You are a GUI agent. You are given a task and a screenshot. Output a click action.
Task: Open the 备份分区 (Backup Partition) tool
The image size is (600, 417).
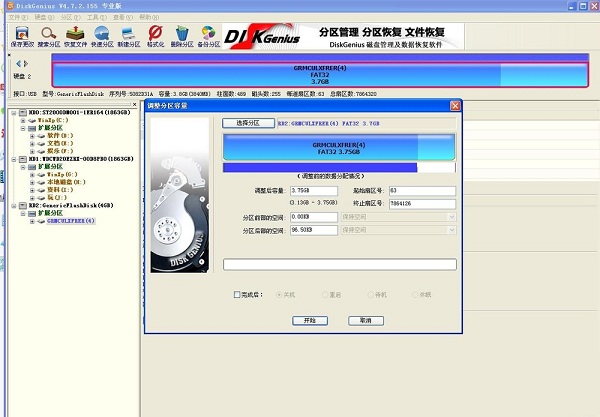(208, 37)
